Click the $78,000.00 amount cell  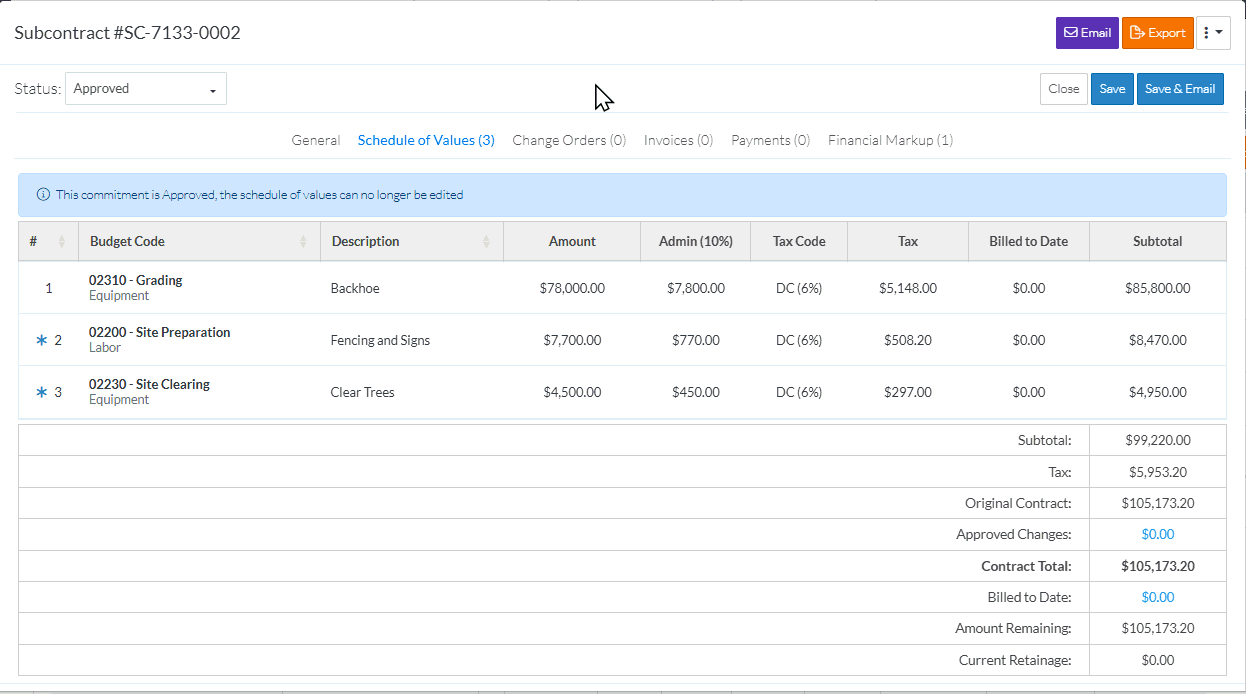572,289
